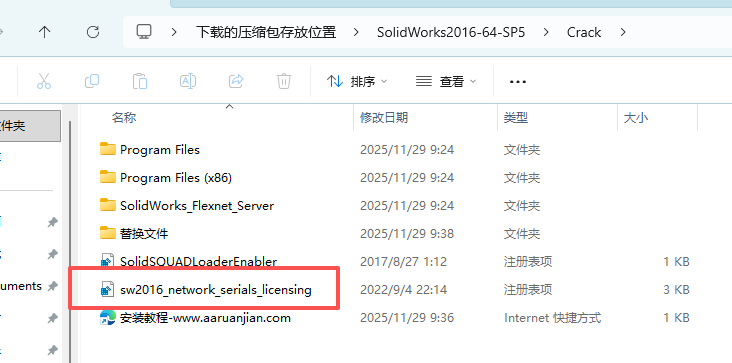
Task: Click the 3 KB size cell
Action: pos(676,290)
